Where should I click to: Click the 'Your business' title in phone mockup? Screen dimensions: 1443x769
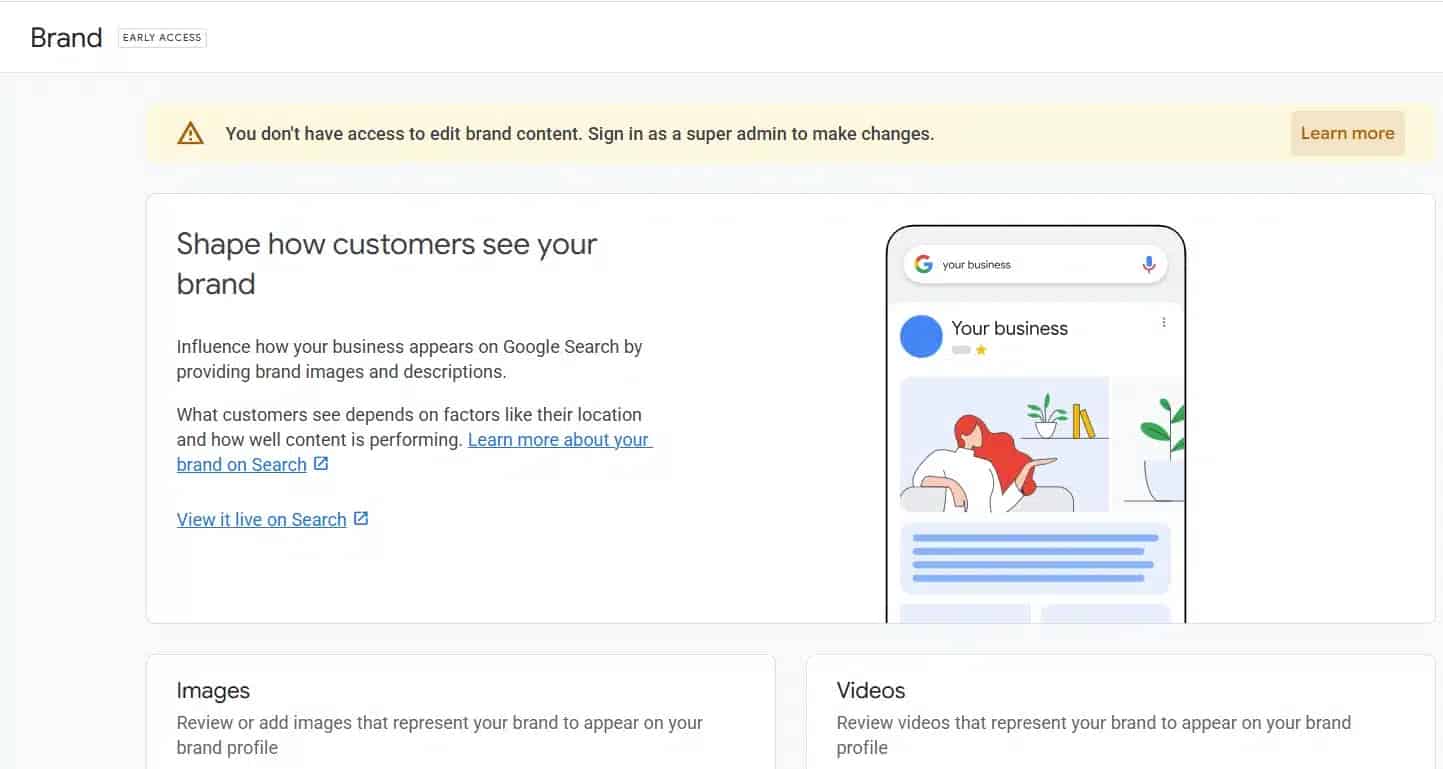tap(1009, 328)
